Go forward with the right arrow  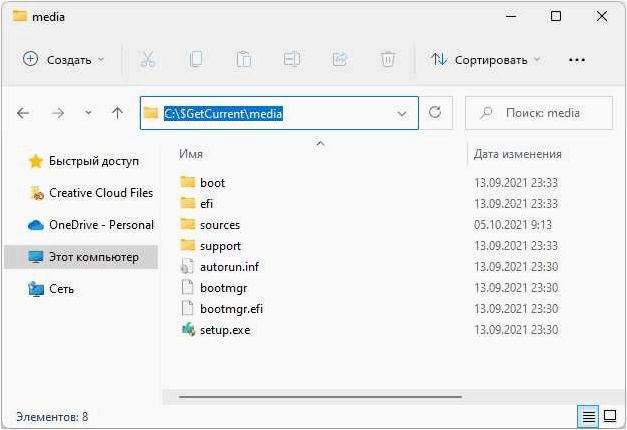58,113
